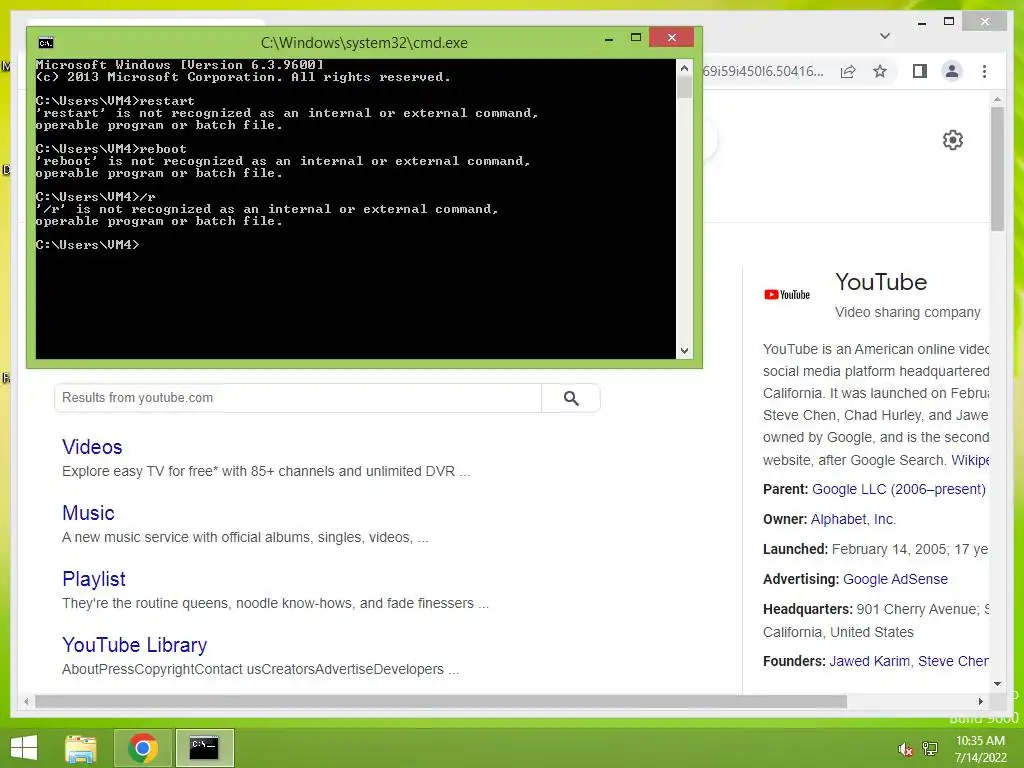The image size is (1024, 768).
Task: Open the Videos sitelink
Action: [92, 447]
